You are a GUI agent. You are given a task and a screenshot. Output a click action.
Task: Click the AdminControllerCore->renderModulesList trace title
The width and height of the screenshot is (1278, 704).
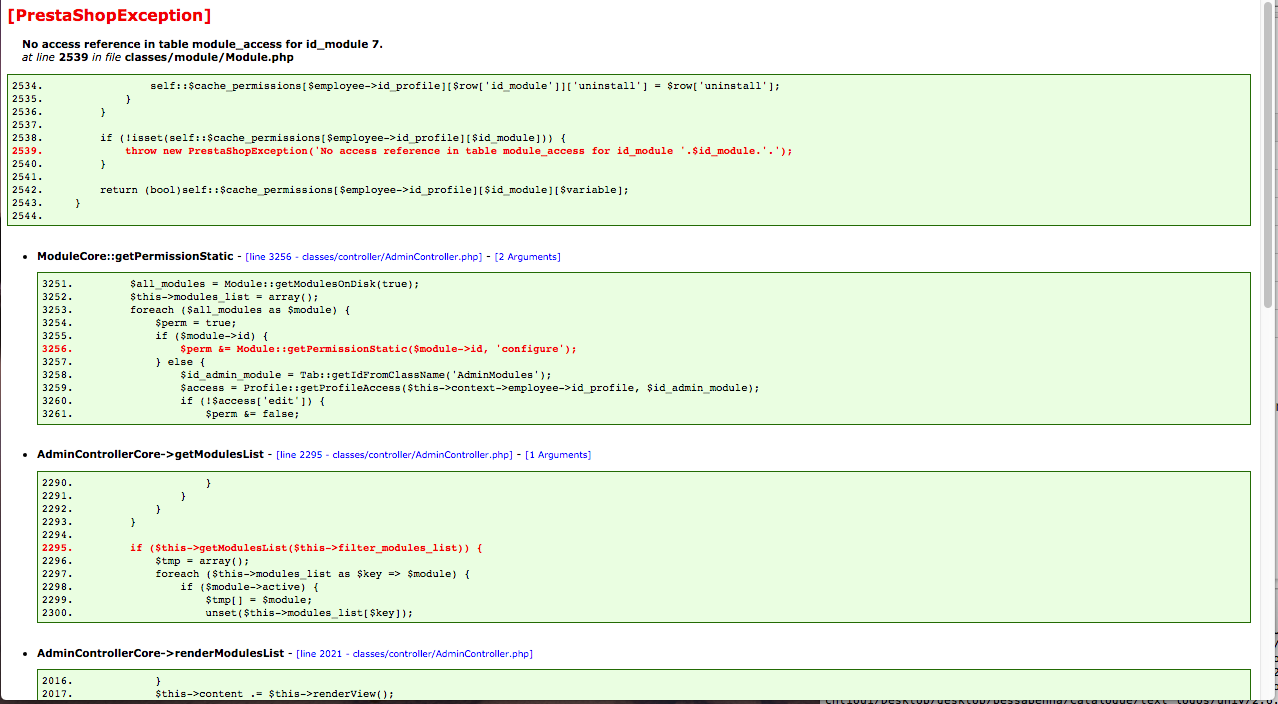[x=160, y=654]
